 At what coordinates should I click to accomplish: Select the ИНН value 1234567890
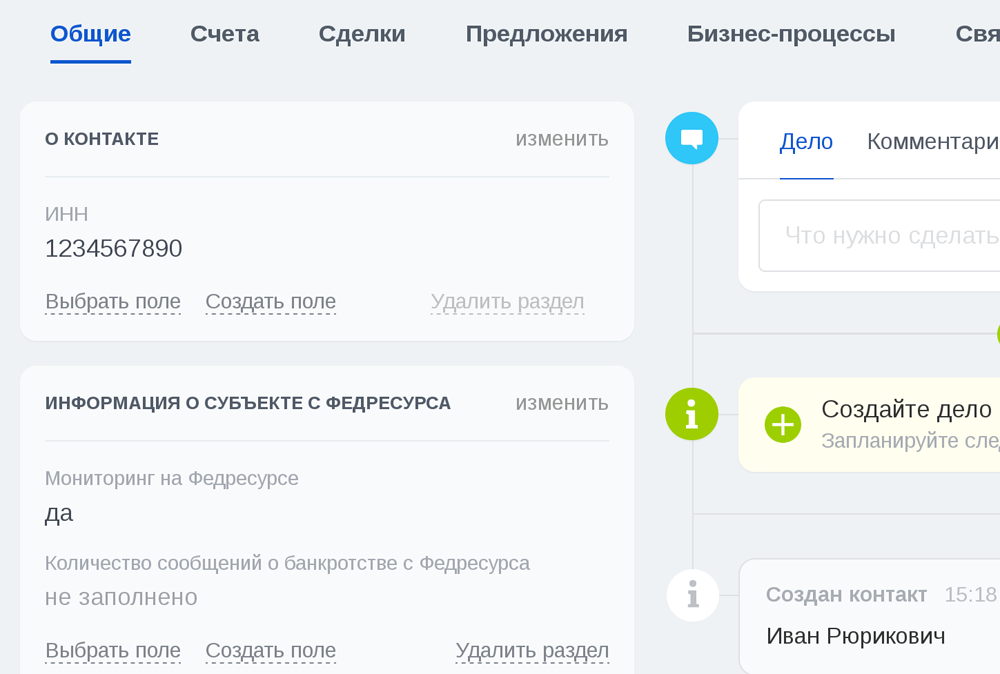point(113,248)
